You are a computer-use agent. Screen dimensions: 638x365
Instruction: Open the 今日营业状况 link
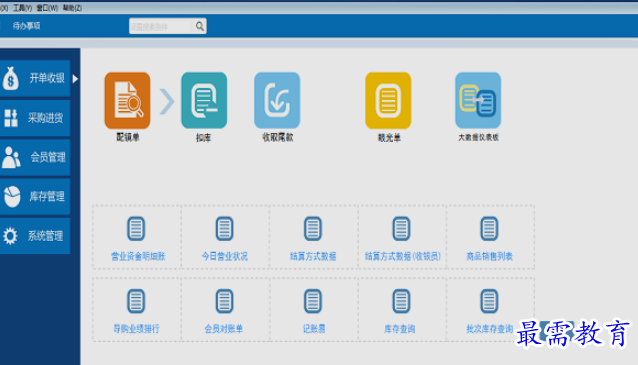[x=225, y=256]
